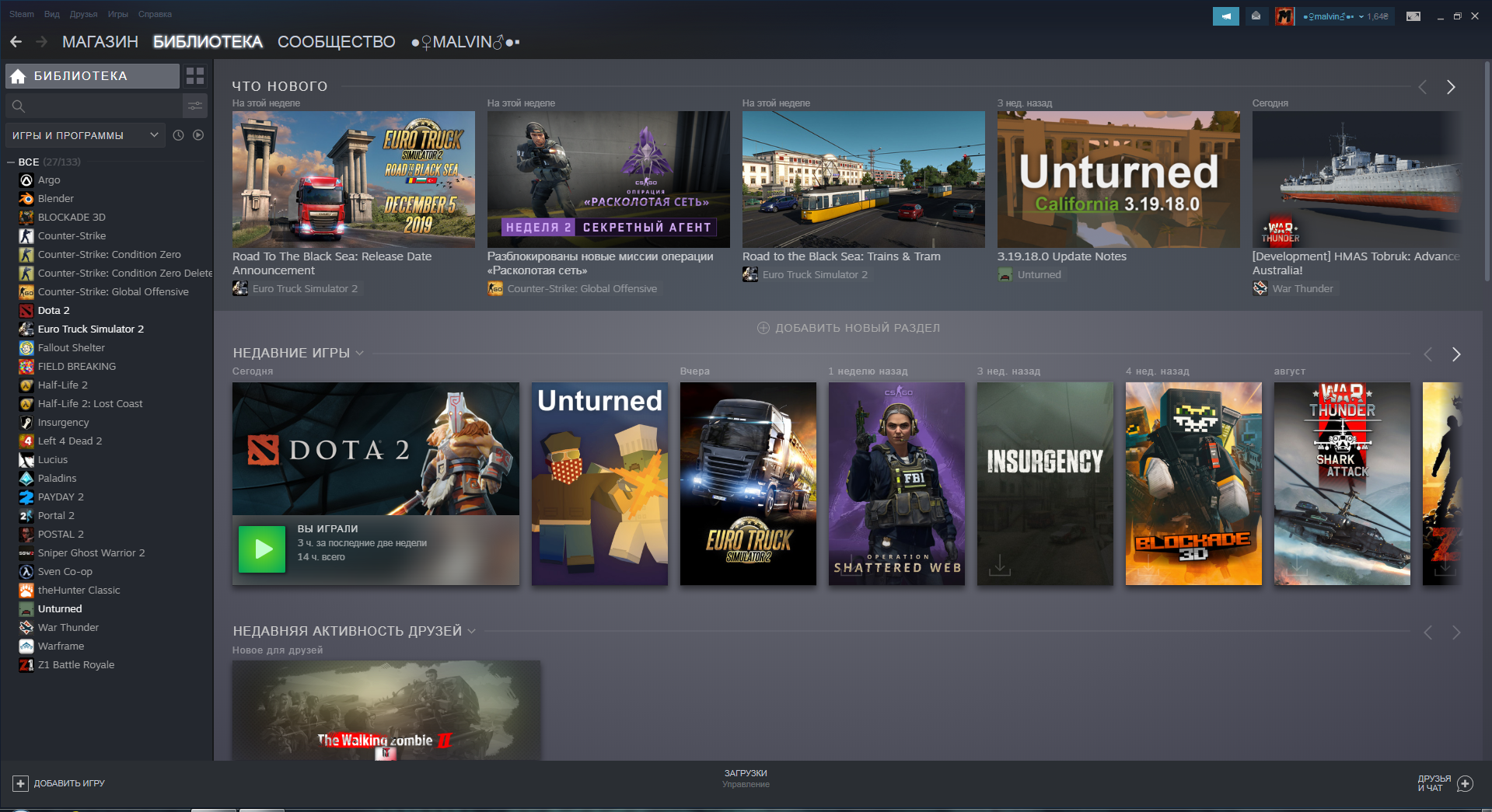This screenshot has height=812, width=1492.
Task: Show next What's New items
Action: [1451, 87]
